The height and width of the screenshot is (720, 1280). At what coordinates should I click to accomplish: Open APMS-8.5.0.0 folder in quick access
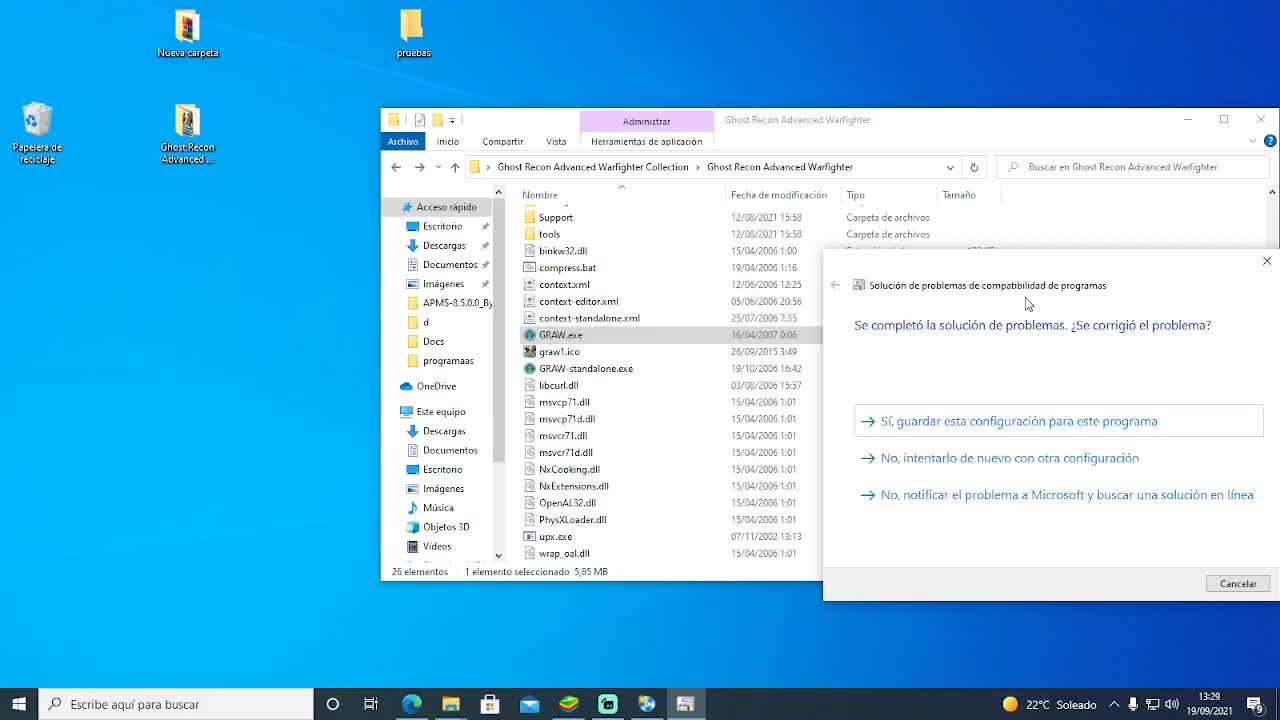(x=450, y=303)
